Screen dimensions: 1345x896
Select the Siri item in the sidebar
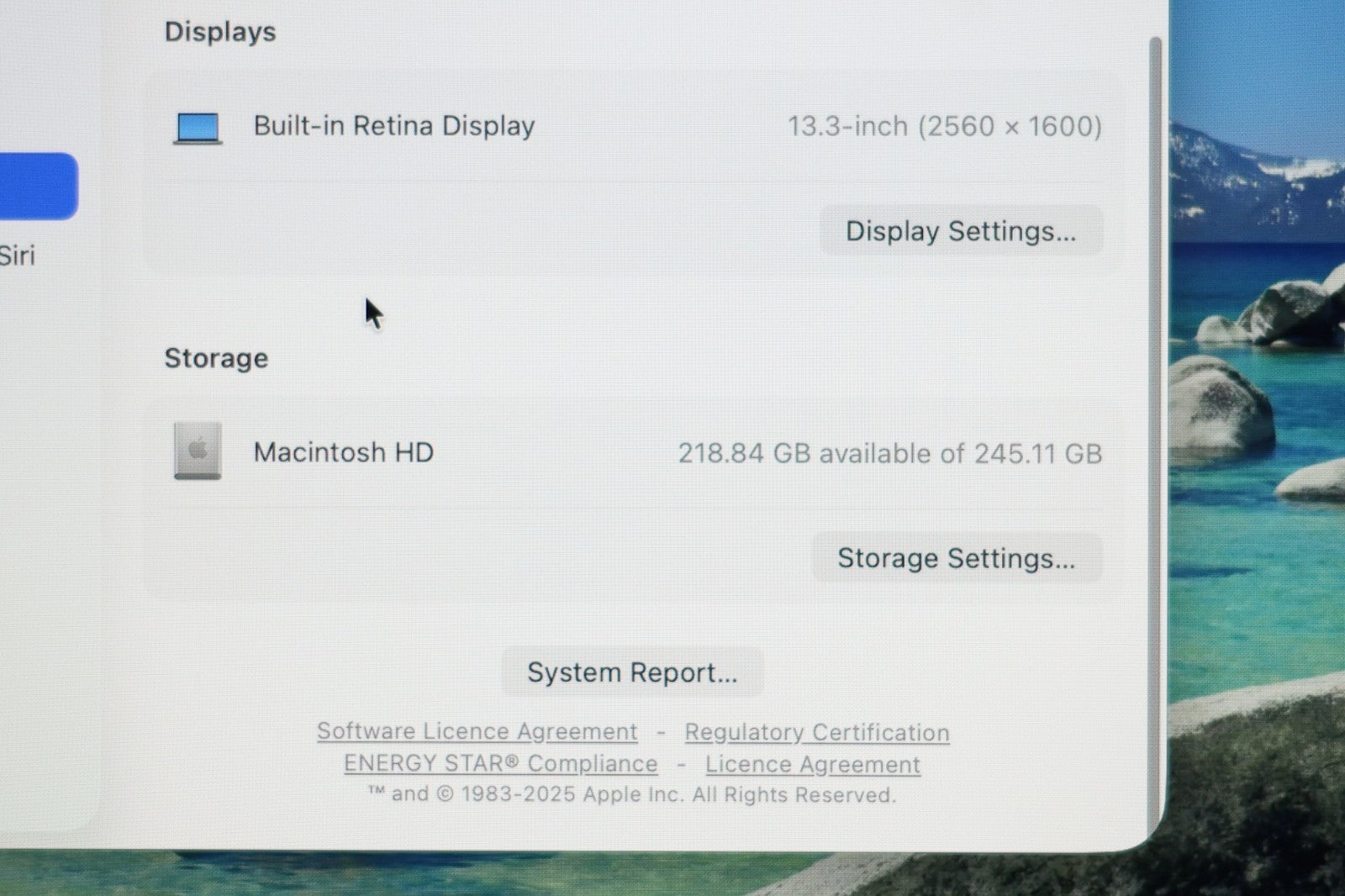(18, 256)
